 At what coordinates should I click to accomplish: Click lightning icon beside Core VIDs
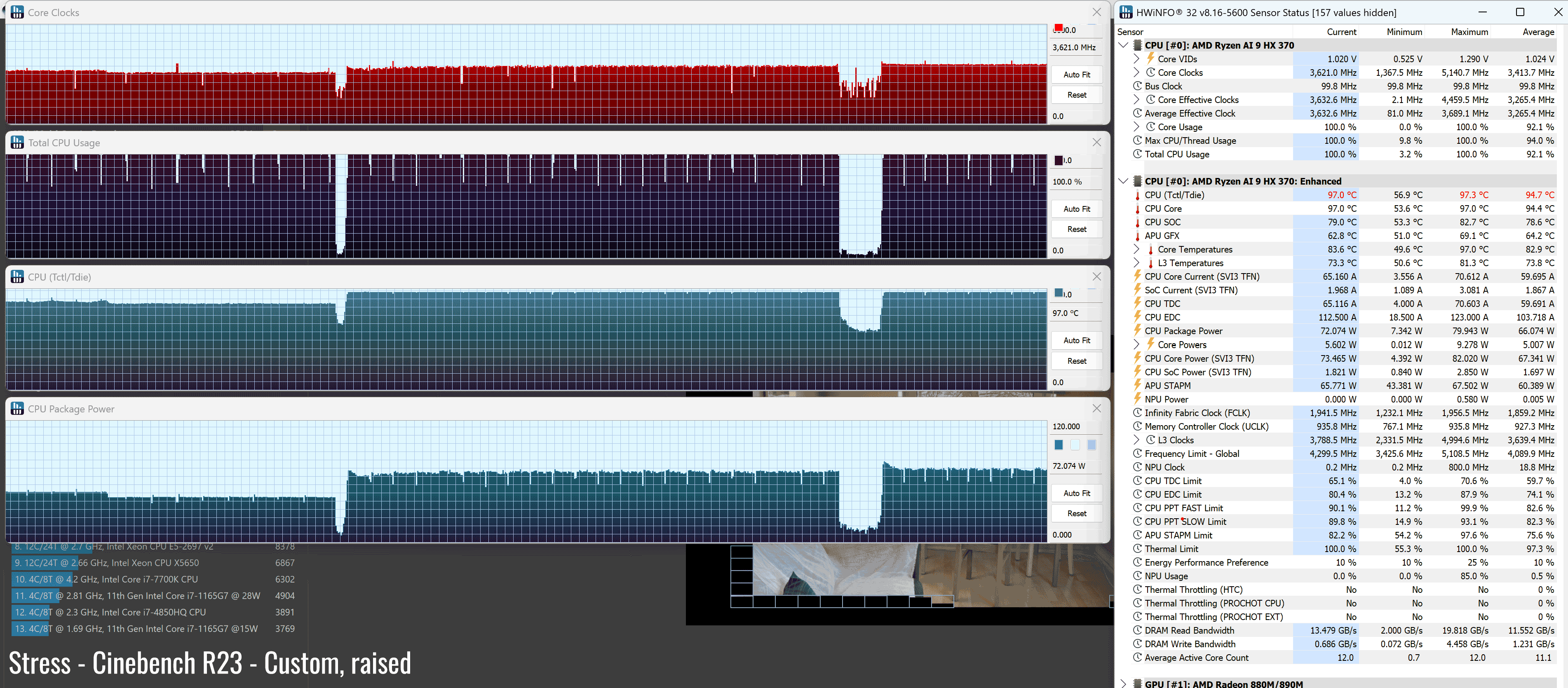pos(1150,59)
